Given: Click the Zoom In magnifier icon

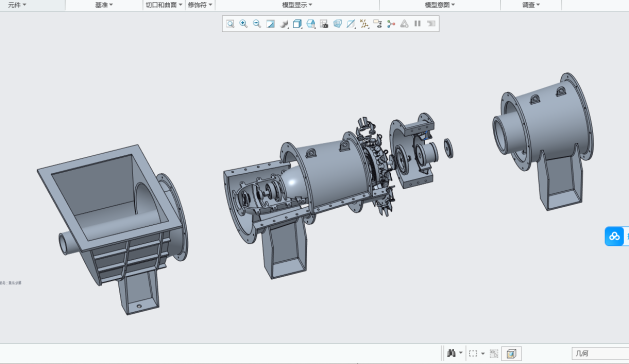Looking at the screenshot, I should pos(243,24).
